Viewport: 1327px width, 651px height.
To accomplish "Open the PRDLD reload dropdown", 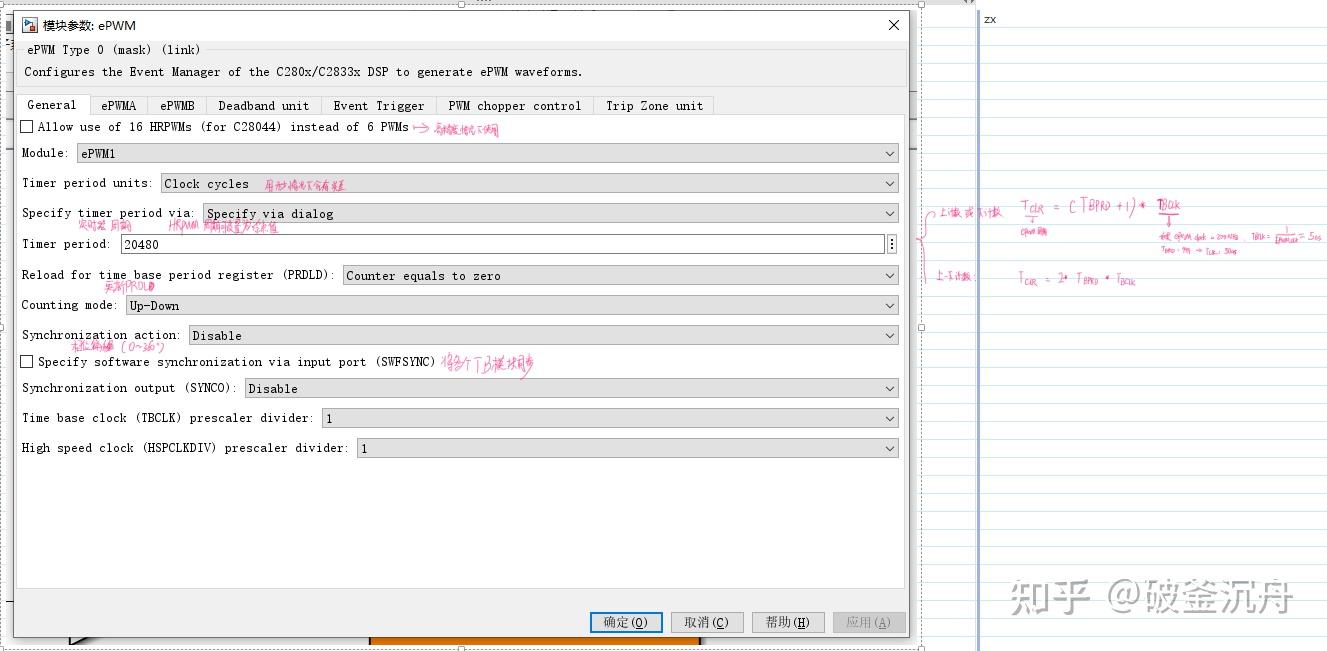I will click(x=621, y=276).
